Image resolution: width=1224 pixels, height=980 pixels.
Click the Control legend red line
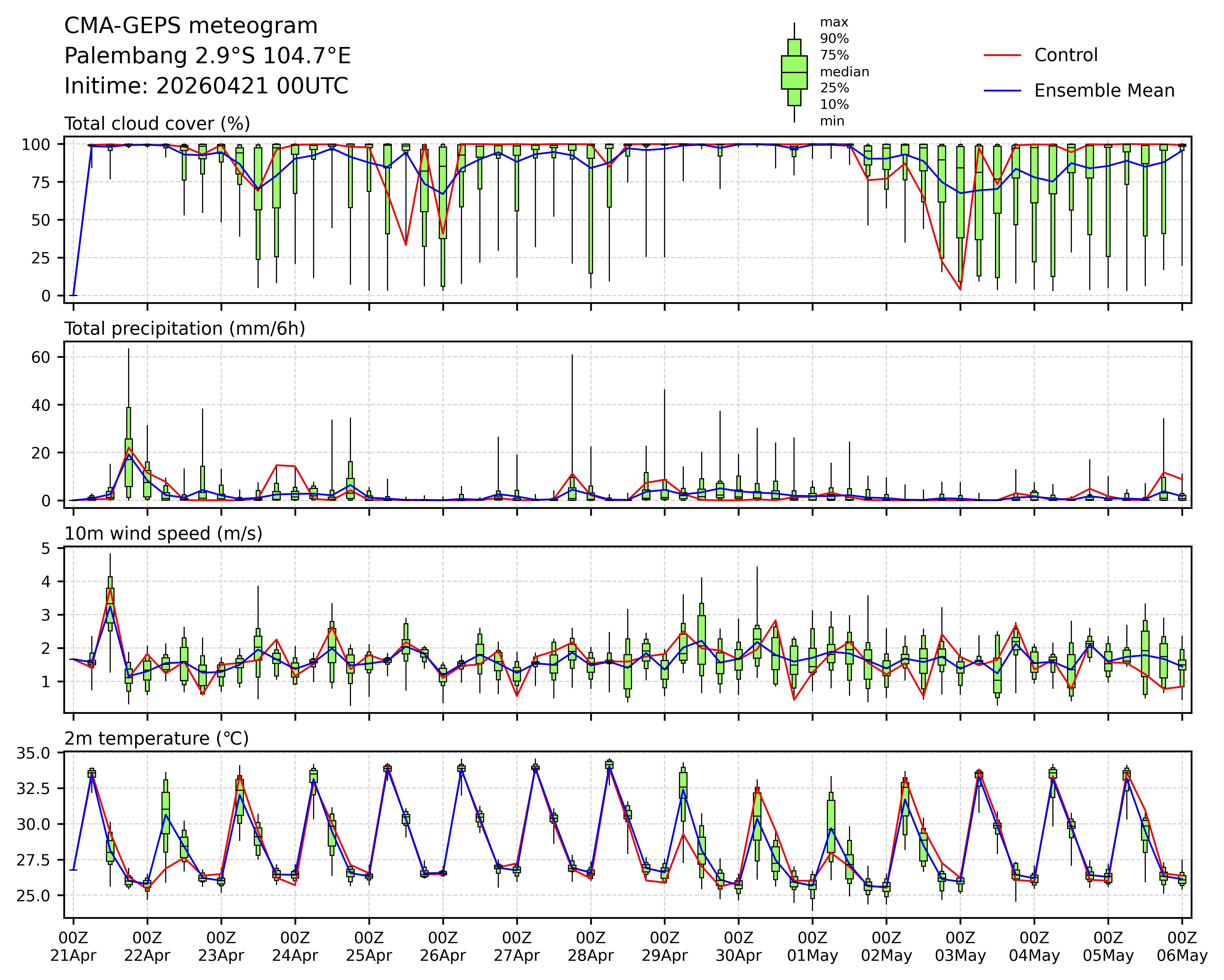[1002, 55]
